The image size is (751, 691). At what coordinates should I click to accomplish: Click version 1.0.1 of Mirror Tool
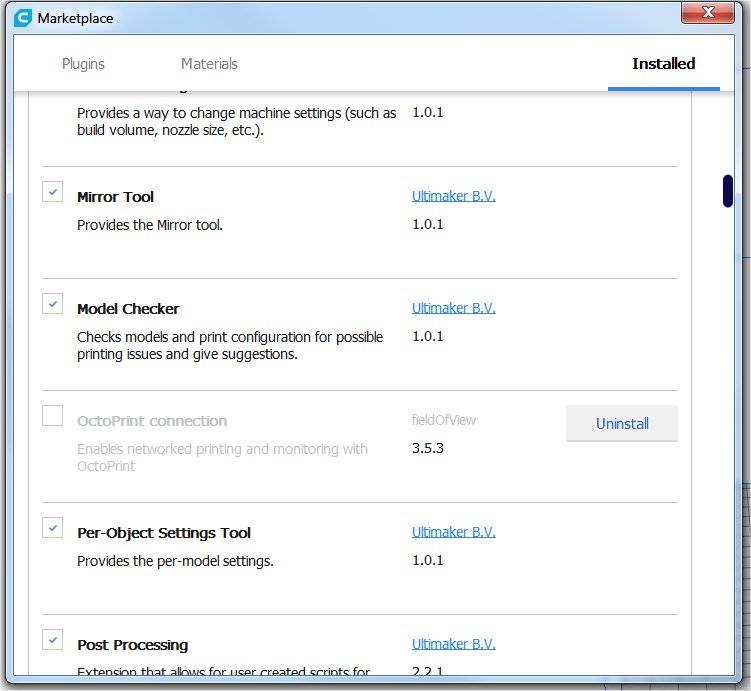(428, 225)
